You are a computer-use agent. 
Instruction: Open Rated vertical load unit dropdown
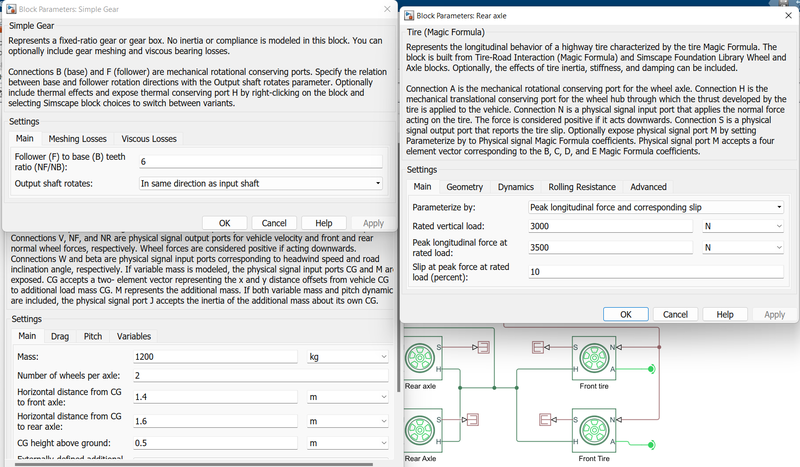[742, 226]
